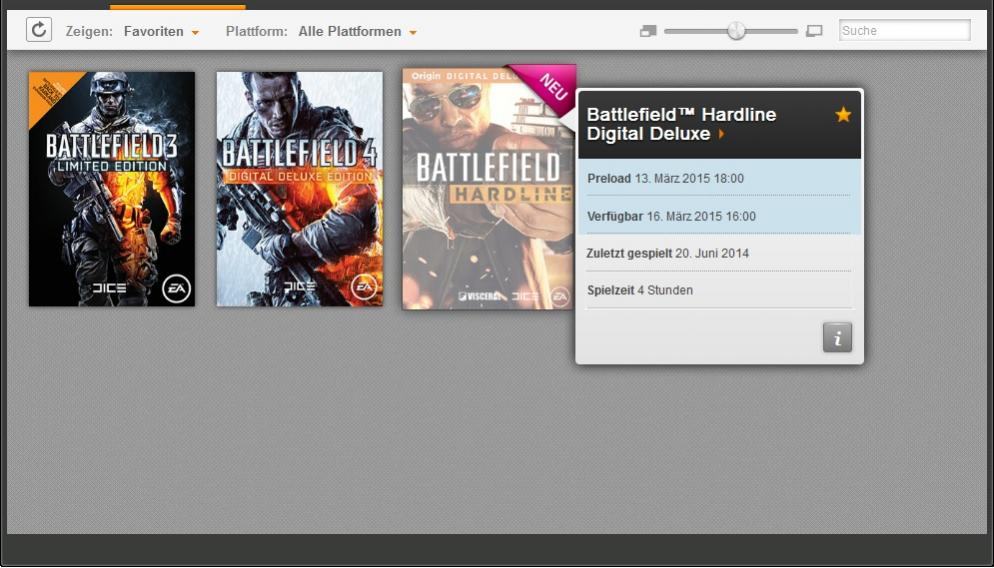This screenshot has height=568, width=994.
Task: Click the Zeigen: label
Action: point(89,32)
